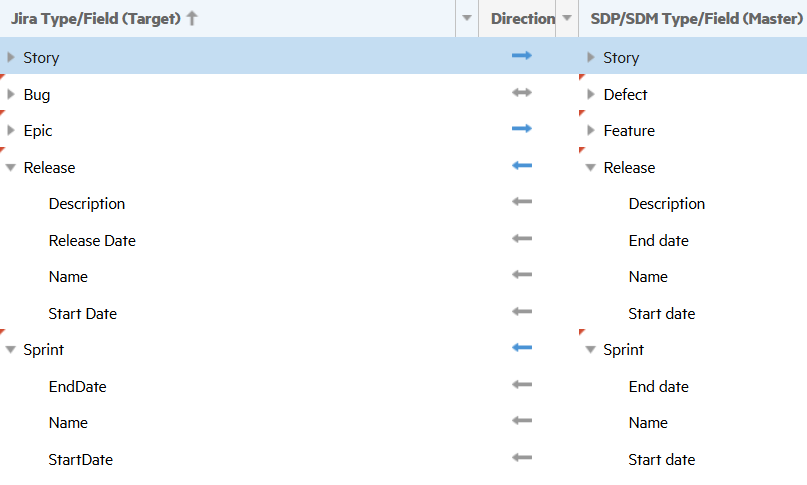Screen dimensions: 807x485
Task: Select the Description field under Jira Release
Action: [x=87, y=204]
